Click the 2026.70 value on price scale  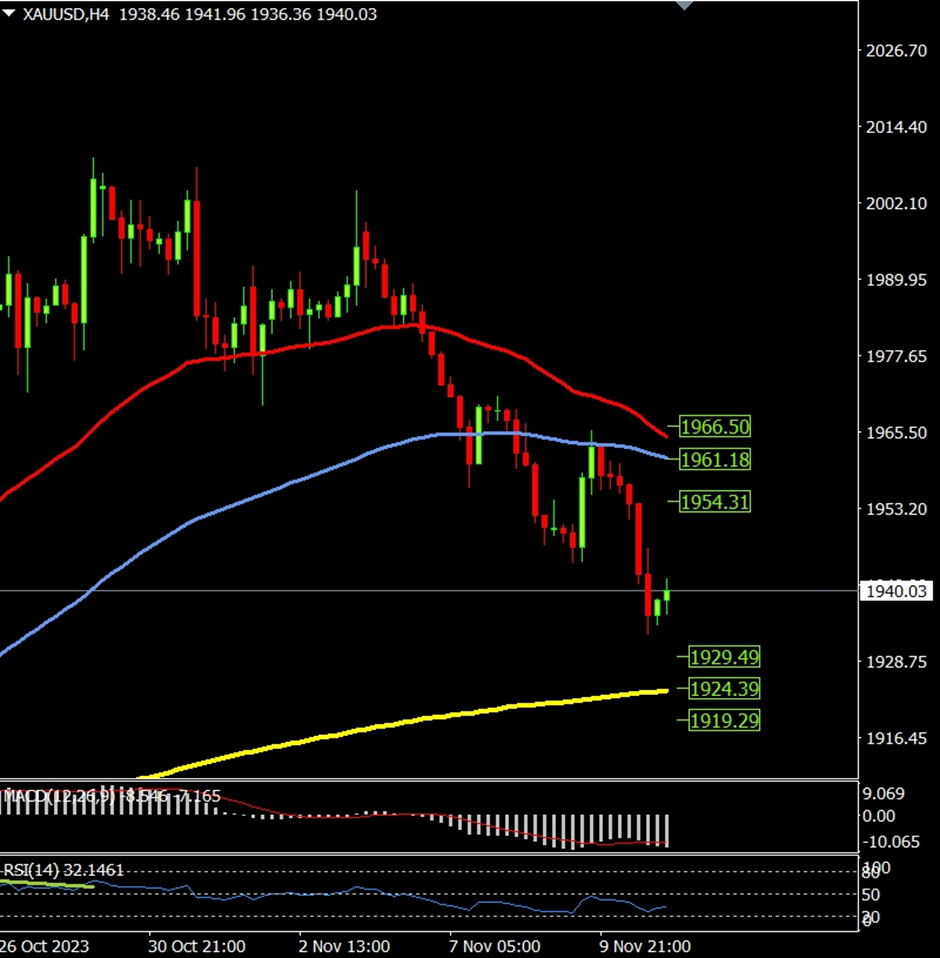pos(896,50)
